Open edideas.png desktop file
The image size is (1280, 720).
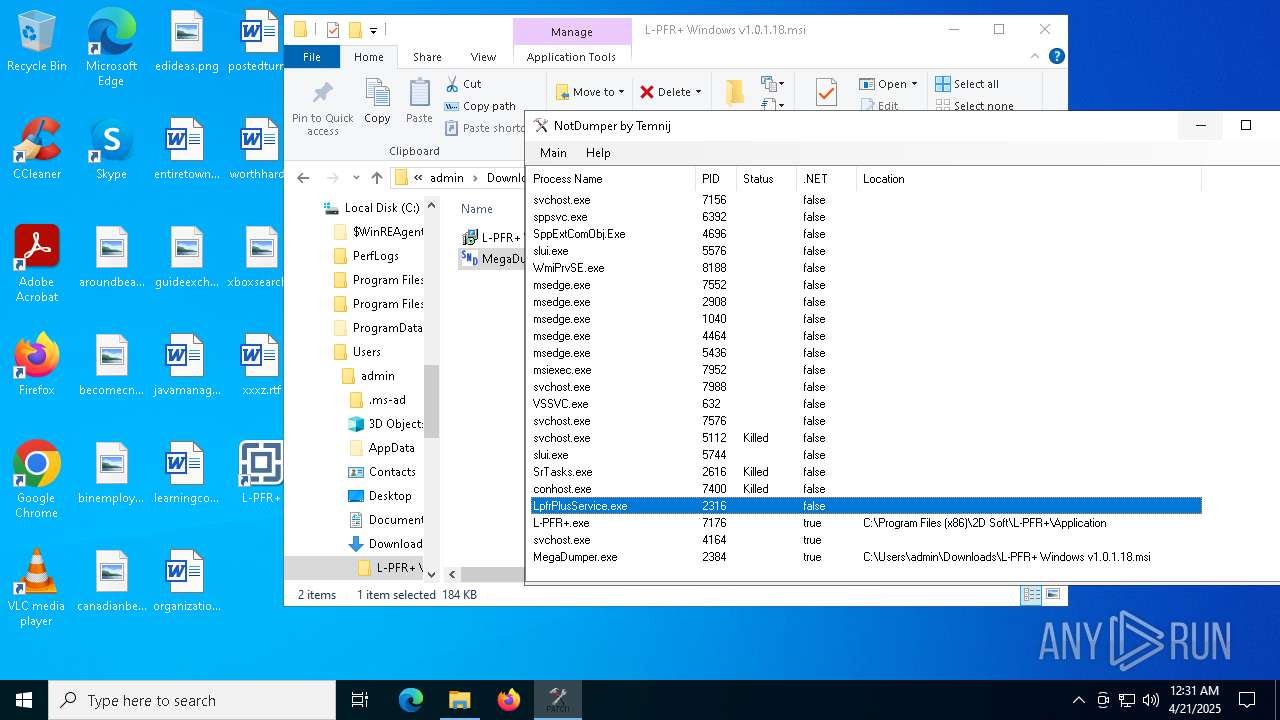pos(186,42)
